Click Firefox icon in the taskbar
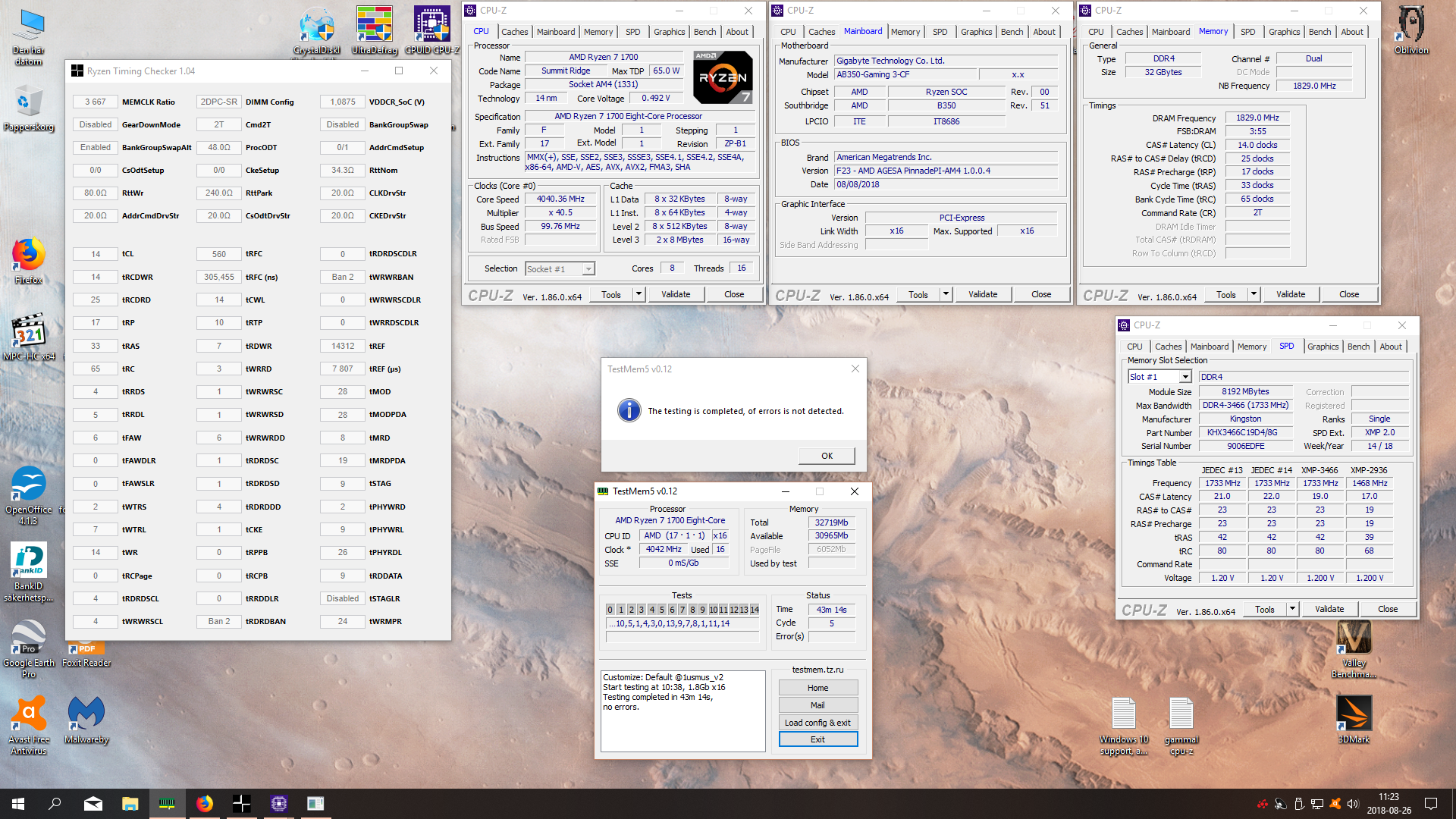This screenshot has width=1456, height=819. (205, 804)
